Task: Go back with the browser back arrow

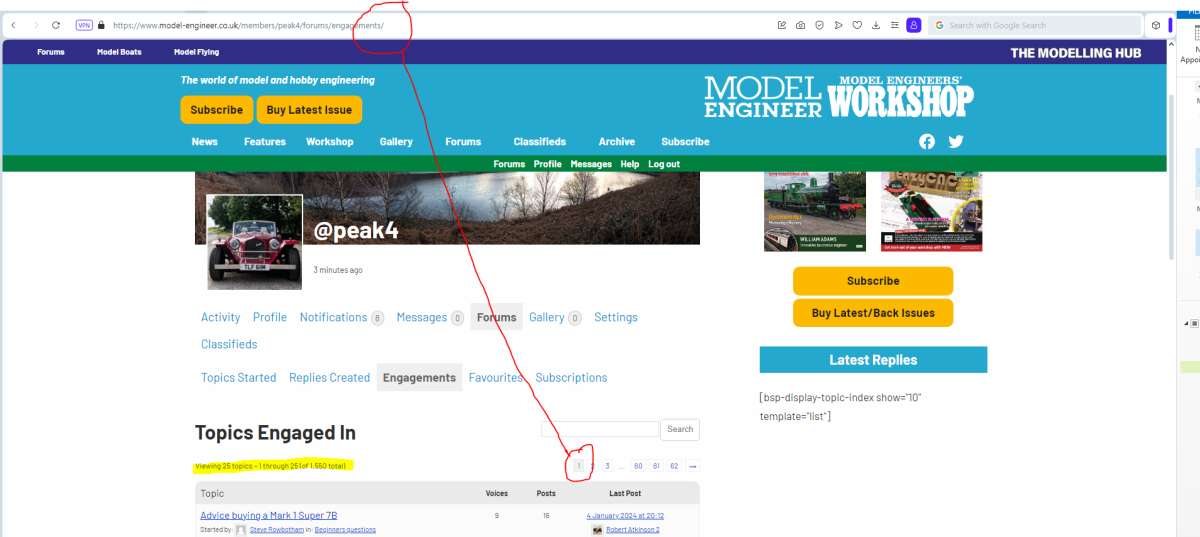Action: pyautogui.click(x=14, y=25)
